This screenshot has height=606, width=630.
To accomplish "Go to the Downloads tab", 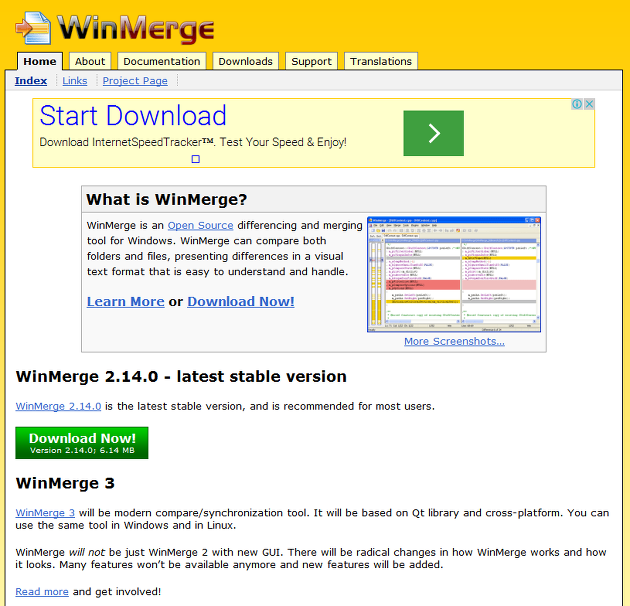I will pos(245,61).
